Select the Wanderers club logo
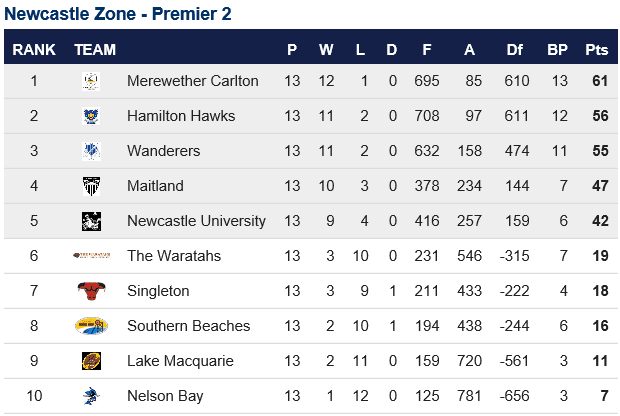Viewport: 620px width, 416px height. [91, 151]
